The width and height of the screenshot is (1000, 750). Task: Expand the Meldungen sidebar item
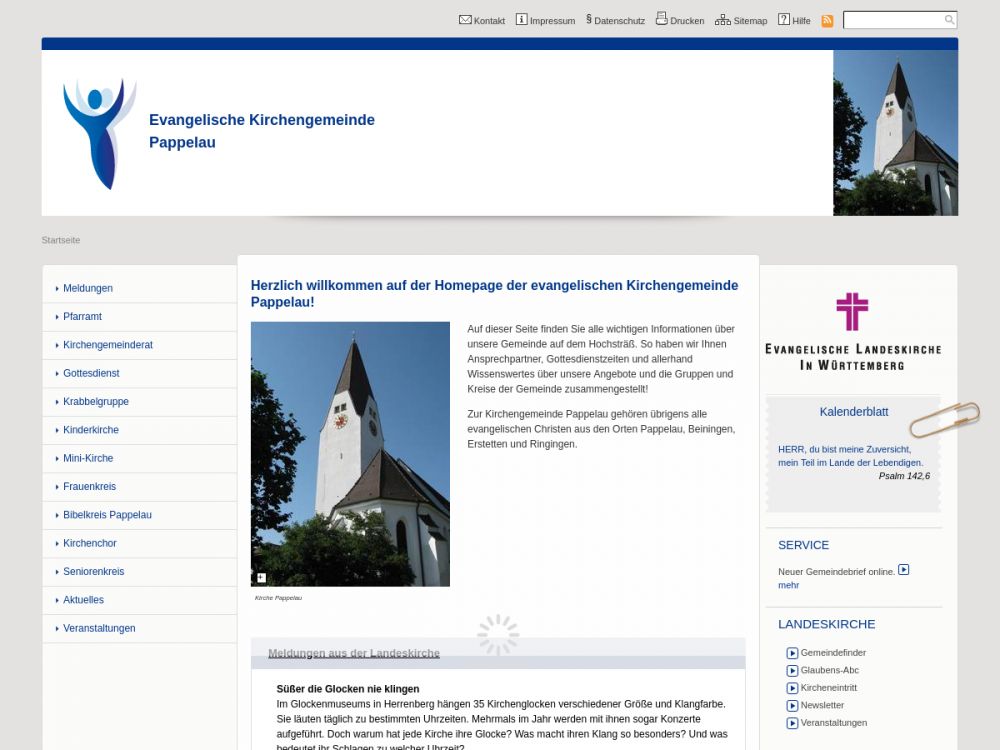coord(88,288)
